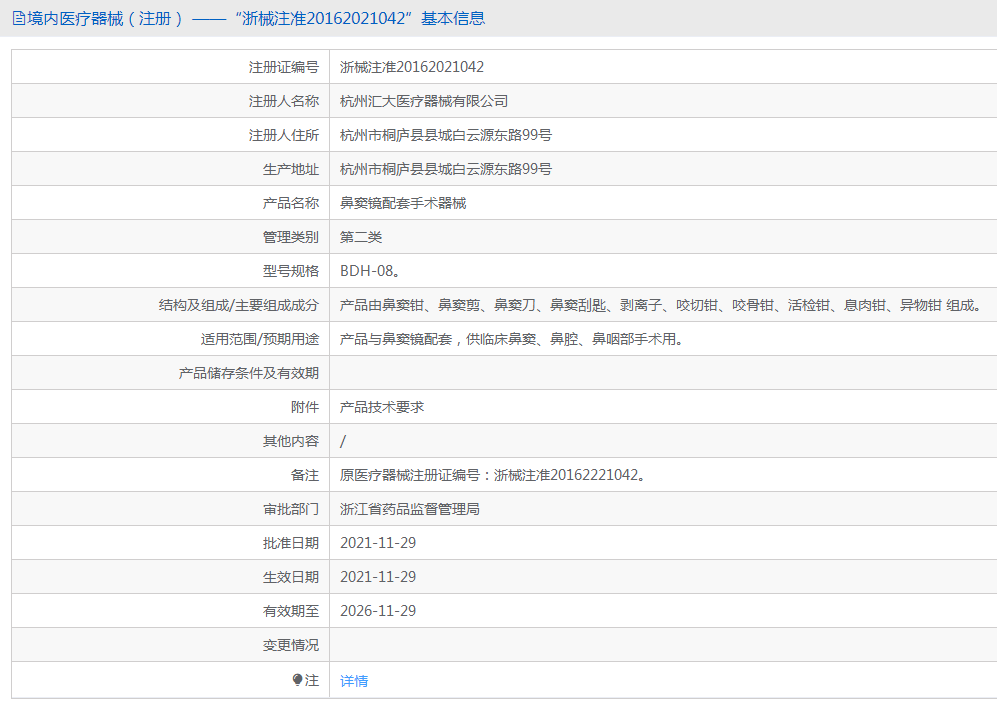
Task: Click the 注册证编号 row label
Action: tap(284, 67)
